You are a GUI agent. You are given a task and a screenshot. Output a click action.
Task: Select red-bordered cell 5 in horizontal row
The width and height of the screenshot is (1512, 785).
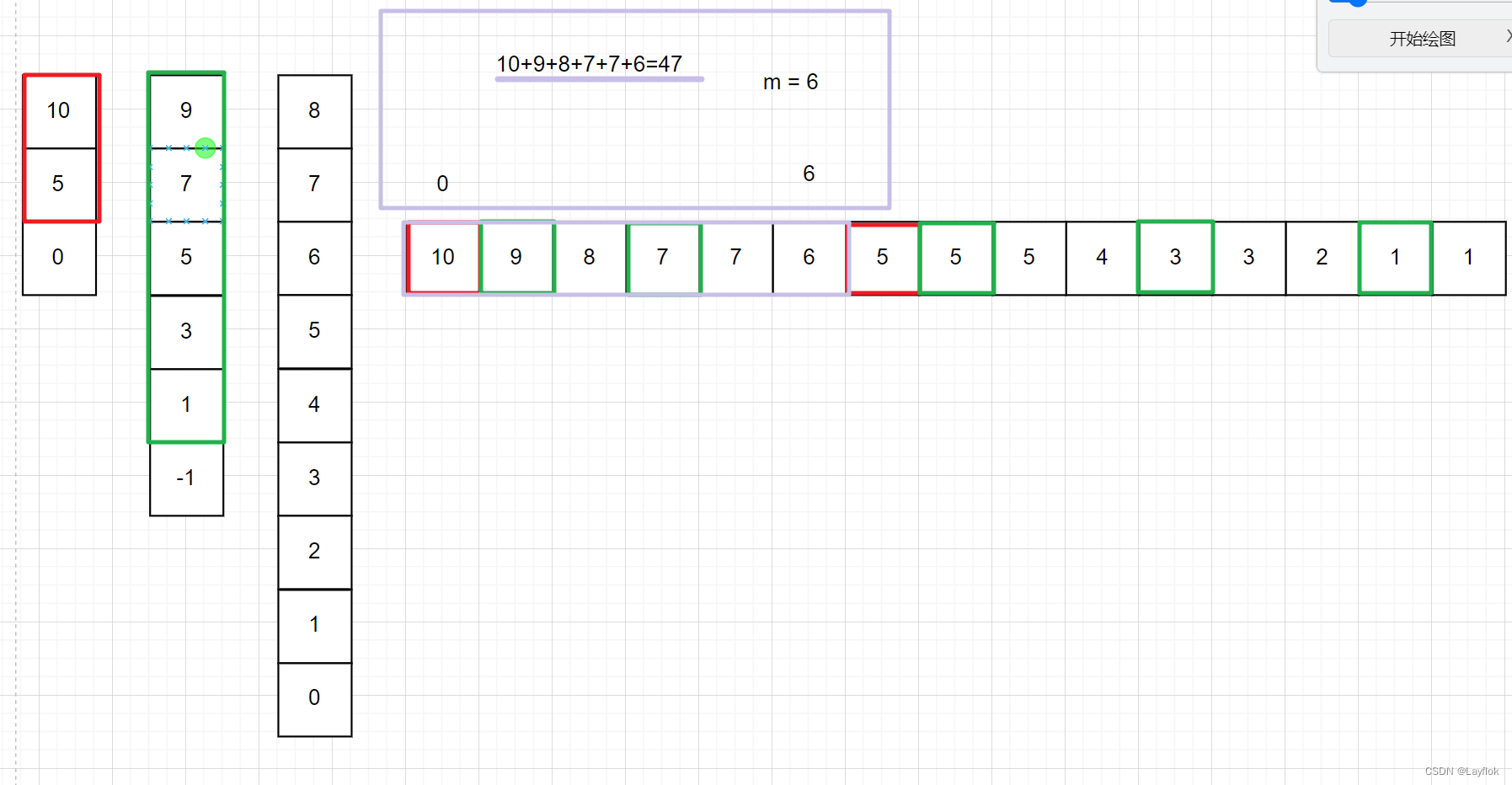(883, 258)
